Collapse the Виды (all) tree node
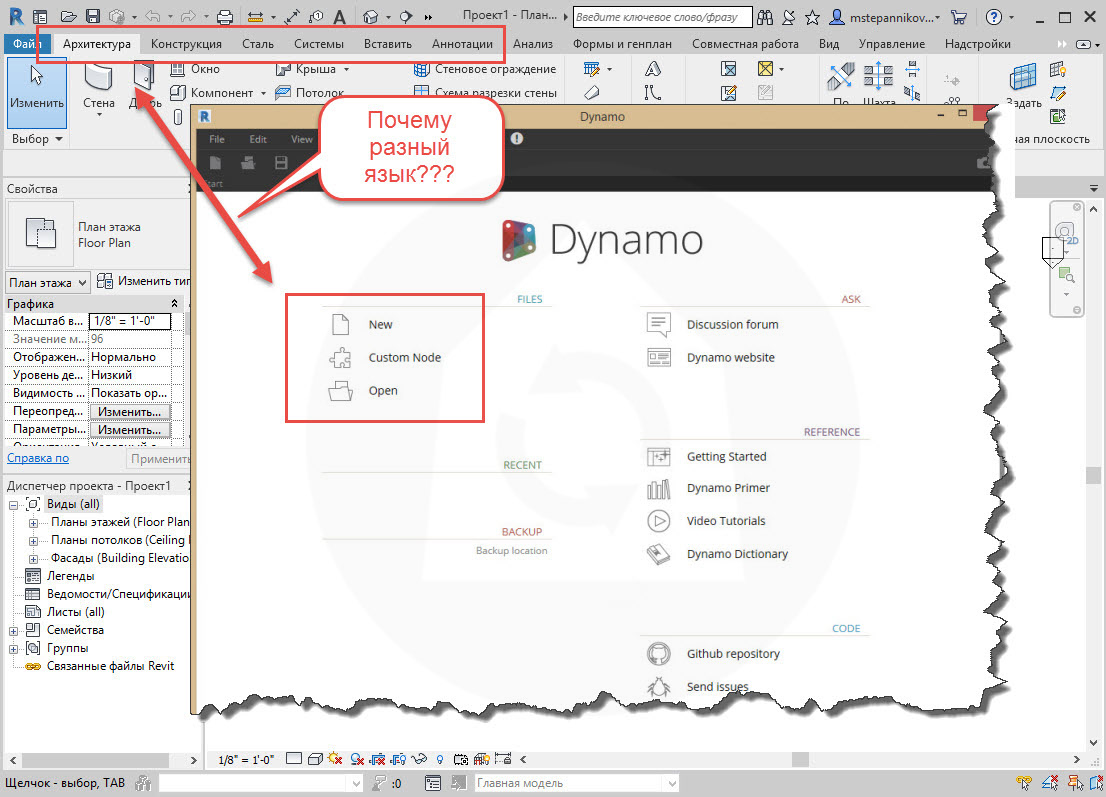This screenshot has width=1106, height=797. click(13, 505)
